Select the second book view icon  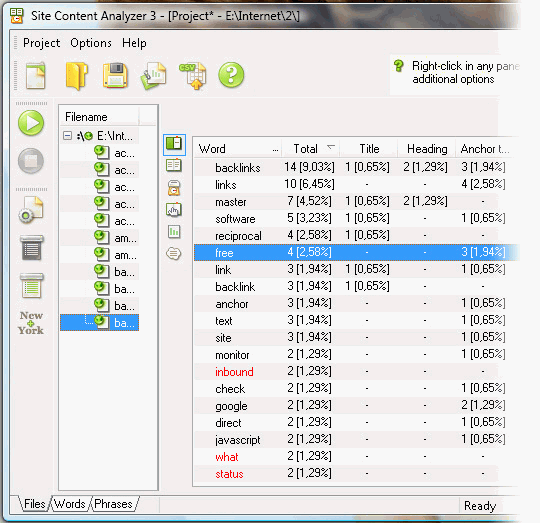174,166
